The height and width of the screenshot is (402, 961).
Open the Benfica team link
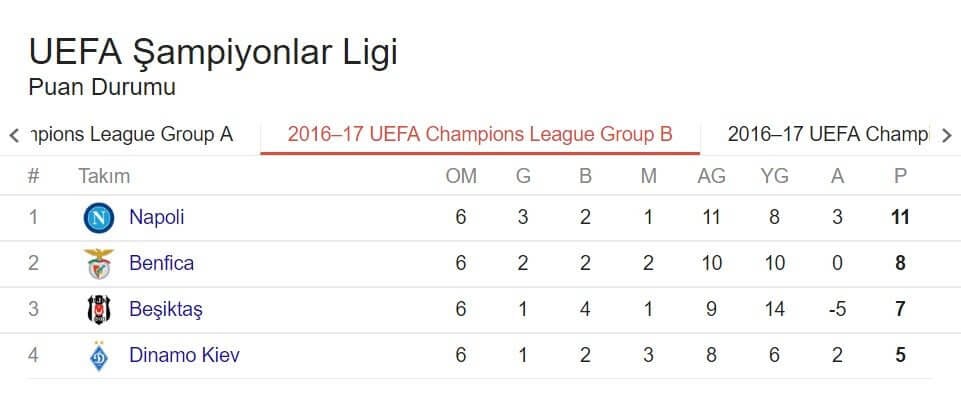(x=161, y=263)
